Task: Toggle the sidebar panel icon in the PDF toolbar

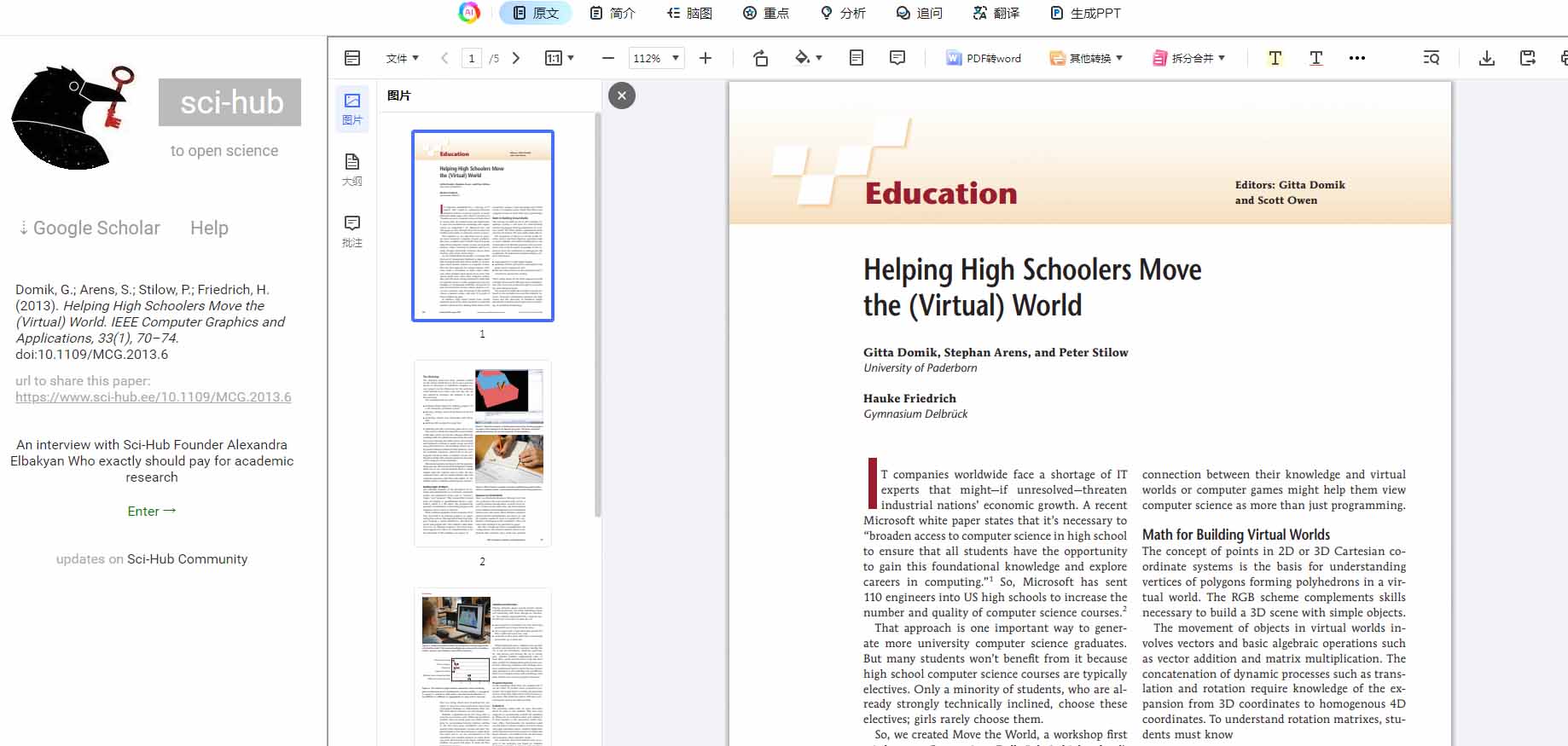Action: (x=352, y=58)
